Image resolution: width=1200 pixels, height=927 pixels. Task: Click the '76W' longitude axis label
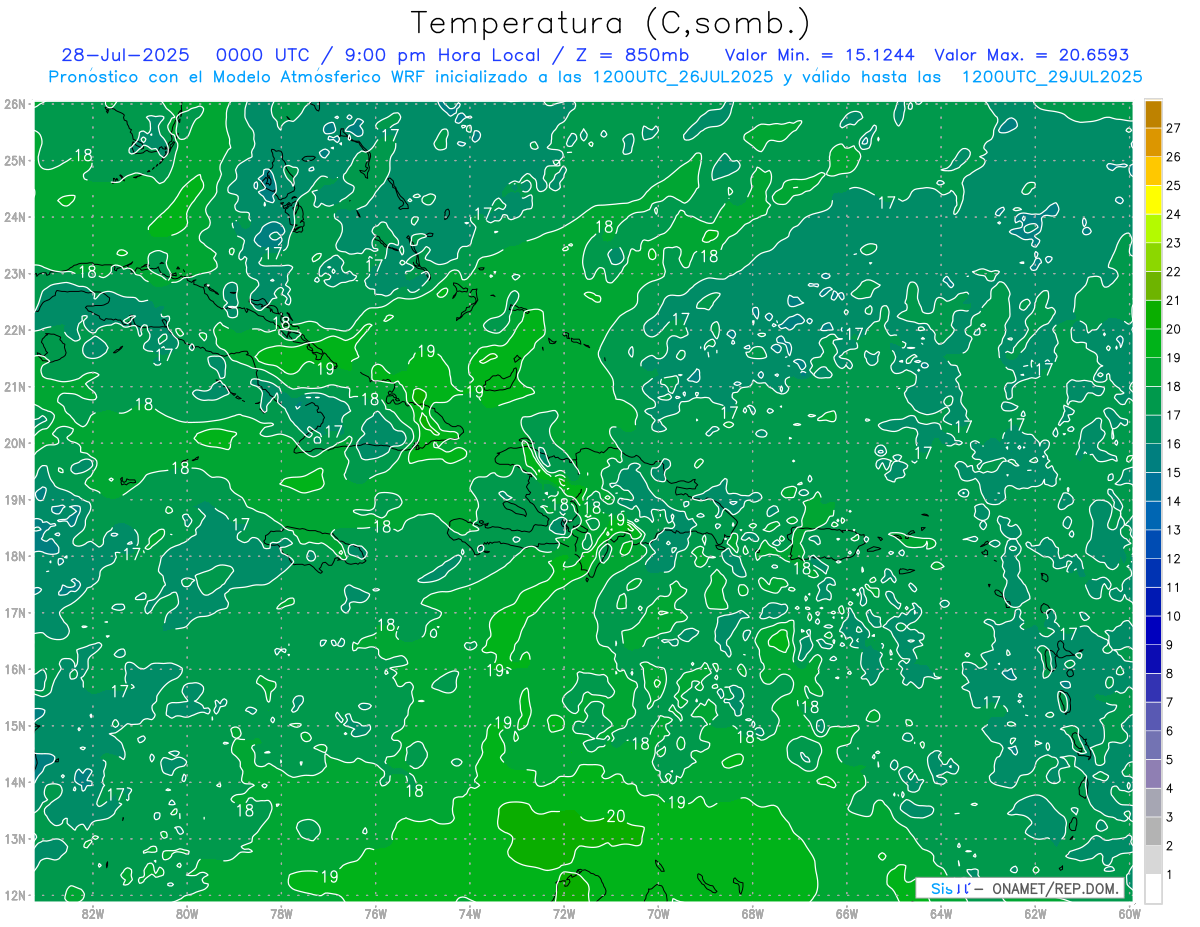coord(375,913)
